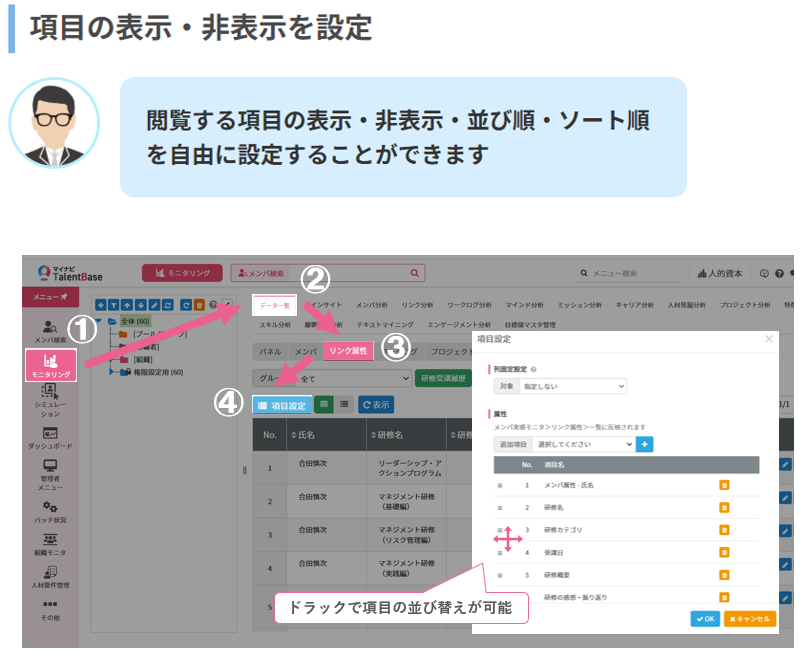Close the 項目設定 dialog

click(769, 339)
